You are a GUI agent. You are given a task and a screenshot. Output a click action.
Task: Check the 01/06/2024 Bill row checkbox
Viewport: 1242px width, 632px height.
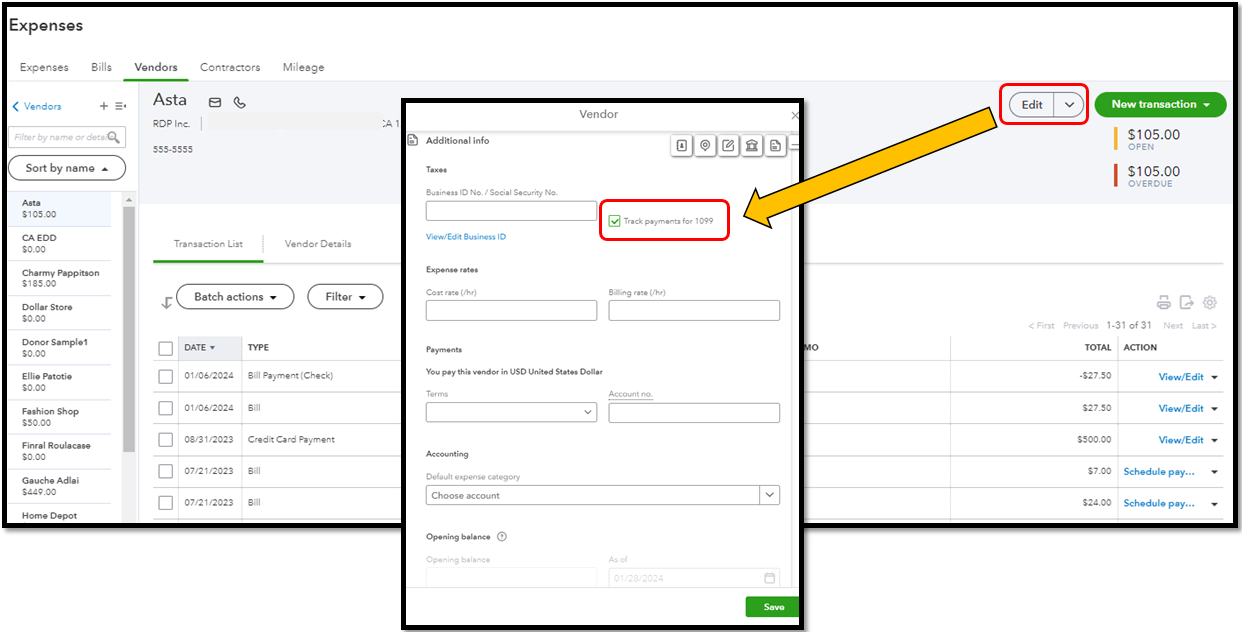(x=166, y=408)
